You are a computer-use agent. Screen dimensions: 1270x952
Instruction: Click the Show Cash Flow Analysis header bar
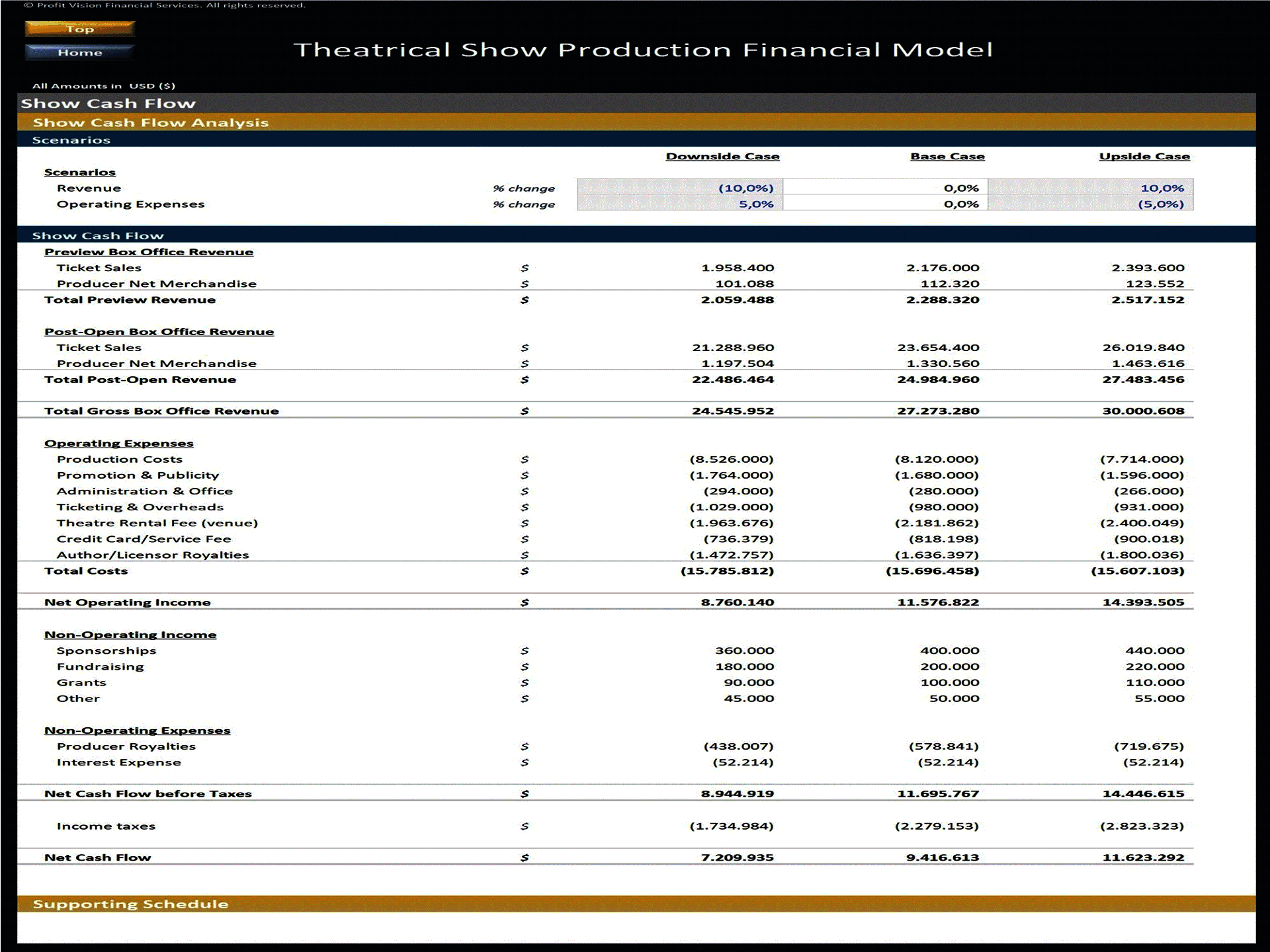151,122
